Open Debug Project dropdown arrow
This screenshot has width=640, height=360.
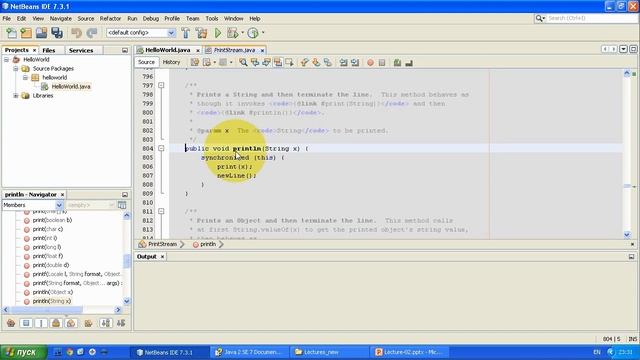242,33
